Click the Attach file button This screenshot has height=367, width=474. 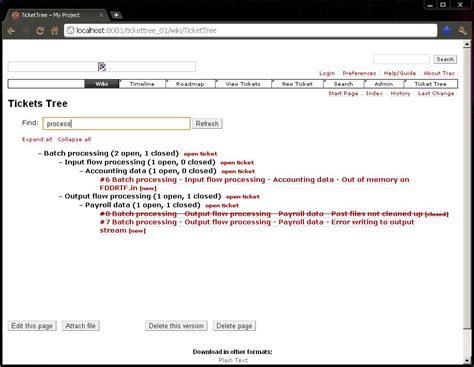(x=81, y=326)
